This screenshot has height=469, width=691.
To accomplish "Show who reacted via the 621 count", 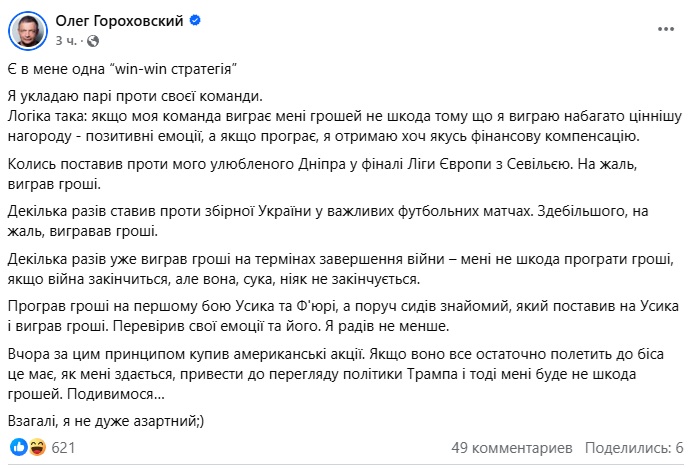I will (x=63, y=448).
